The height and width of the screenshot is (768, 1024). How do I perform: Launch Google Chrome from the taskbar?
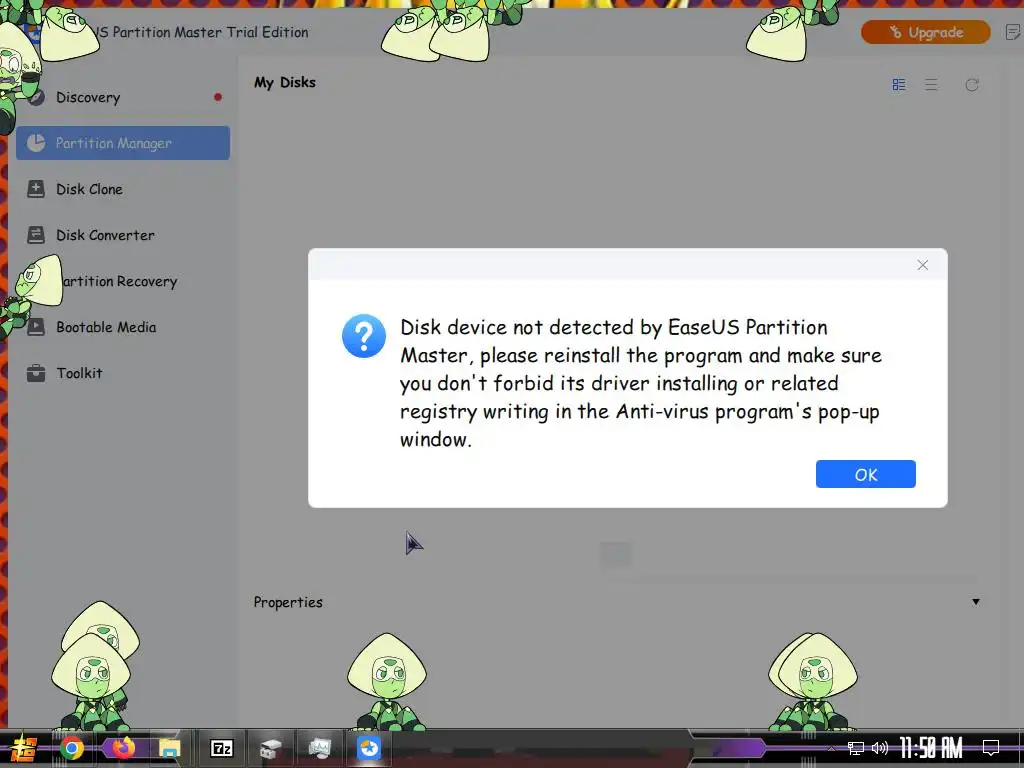(72, 748)
